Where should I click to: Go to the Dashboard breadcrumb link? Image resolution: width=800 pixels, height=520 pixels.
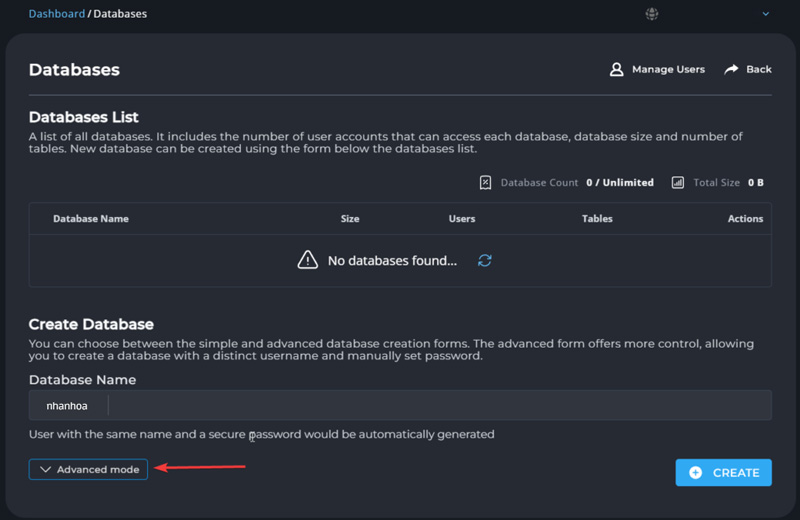[x=57, y=14]
